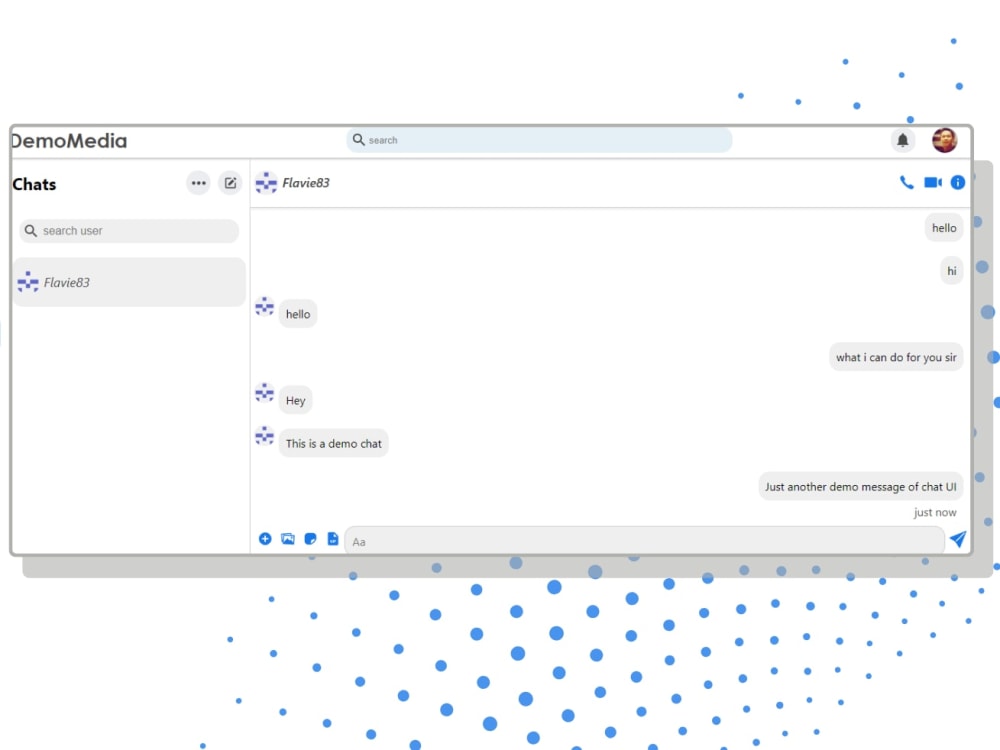
Task: Attach a file with the document icon
Action: (x=333, y=538)
